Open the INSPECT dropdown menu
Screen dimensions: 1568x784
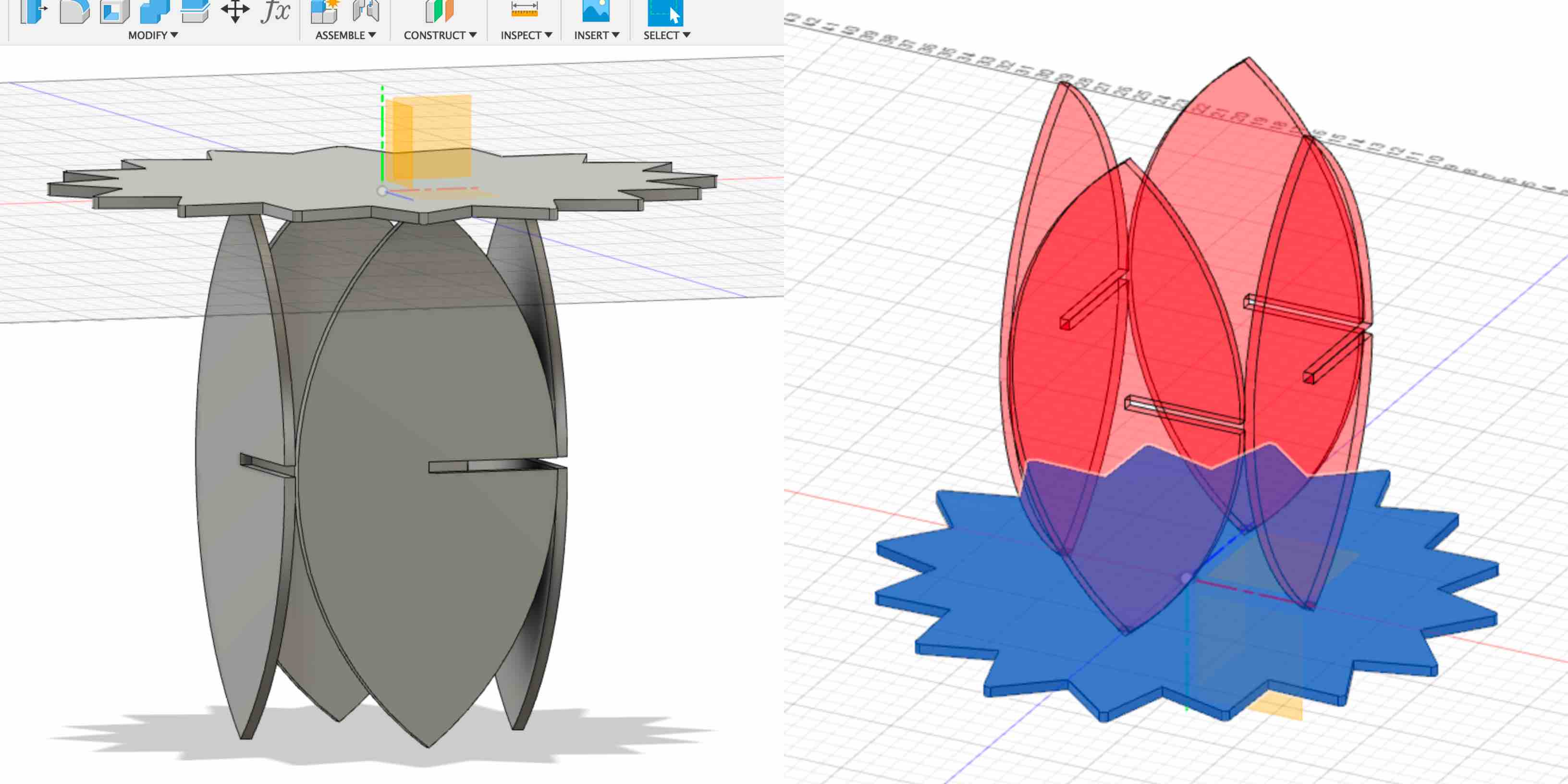pyautogui.click(x=527, y=35)
